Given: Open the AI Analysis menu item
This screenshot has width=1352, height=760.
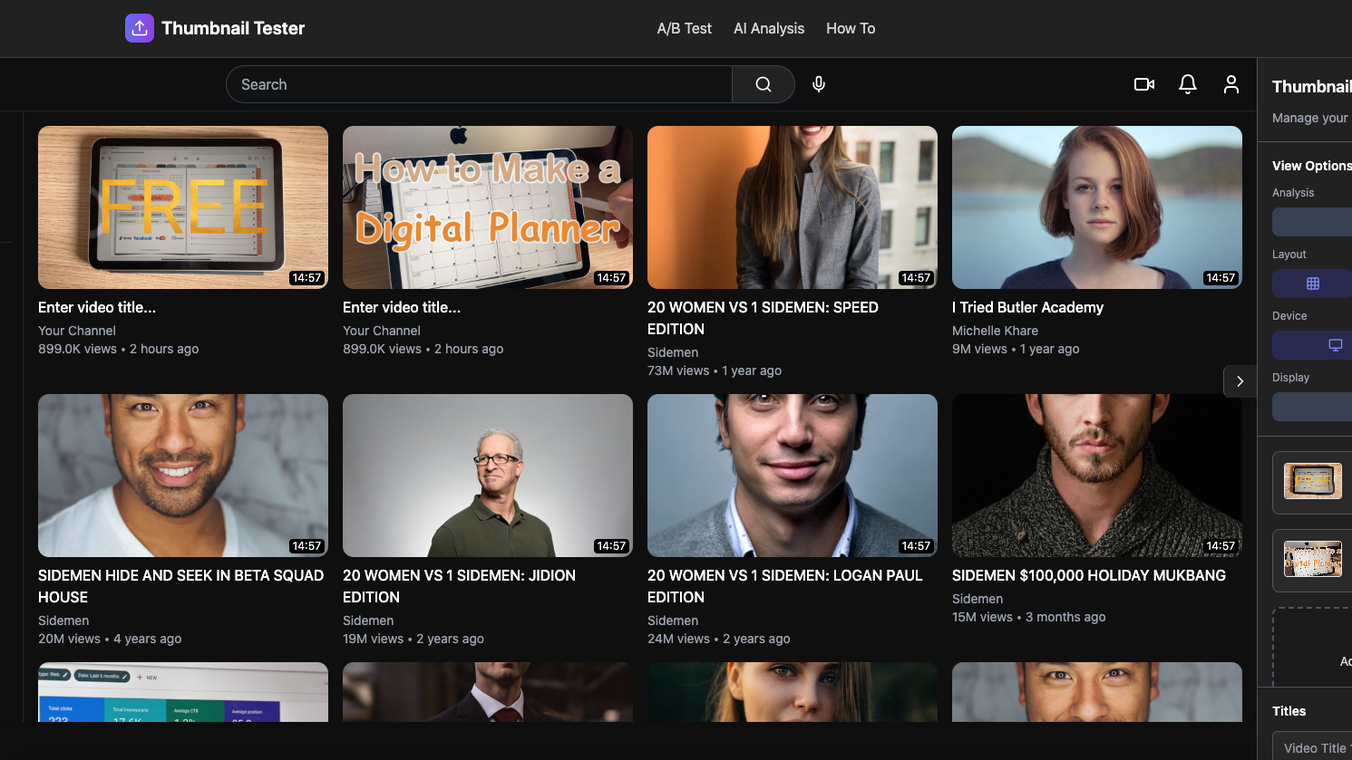Looking at the screenshot, I should (x=769, y=28).
